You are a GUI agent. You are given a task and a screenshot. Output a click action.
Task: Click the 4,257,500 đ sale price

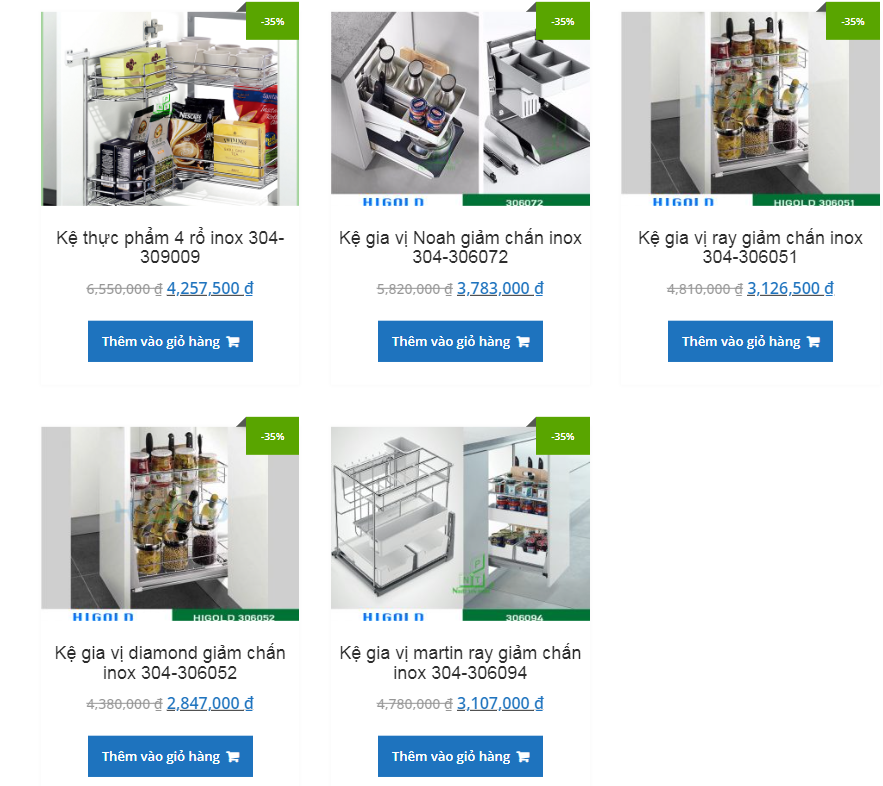coord(210,288)
